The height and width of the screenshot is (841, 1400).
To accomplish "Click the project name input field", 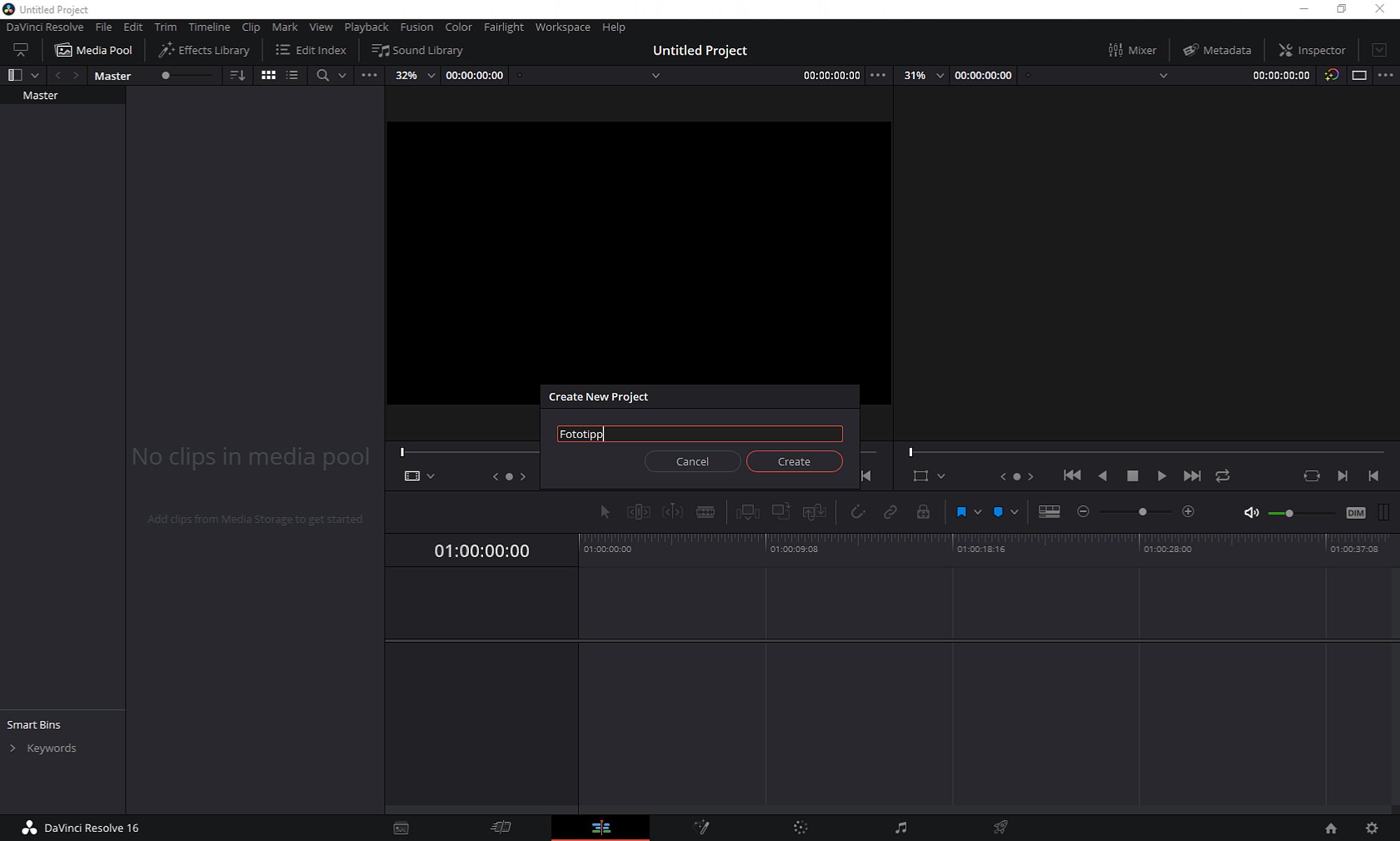I will point(700,434).
